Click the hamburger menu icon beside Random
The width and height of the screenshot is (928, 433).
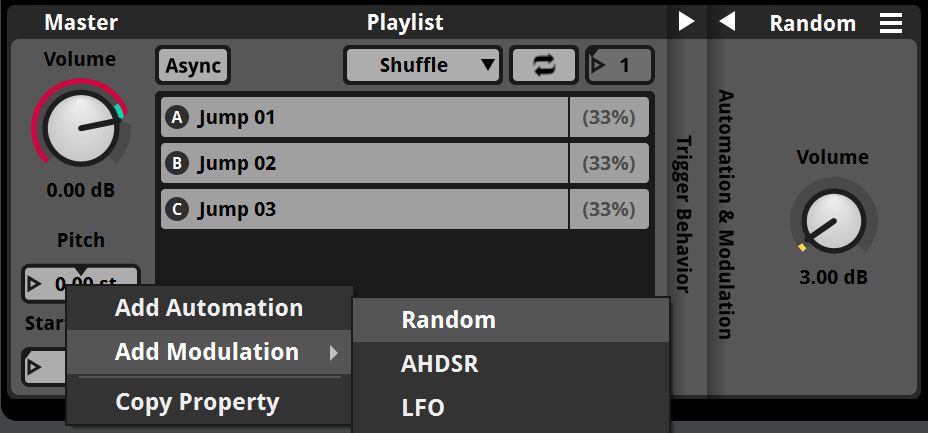[x=890, y=23]
